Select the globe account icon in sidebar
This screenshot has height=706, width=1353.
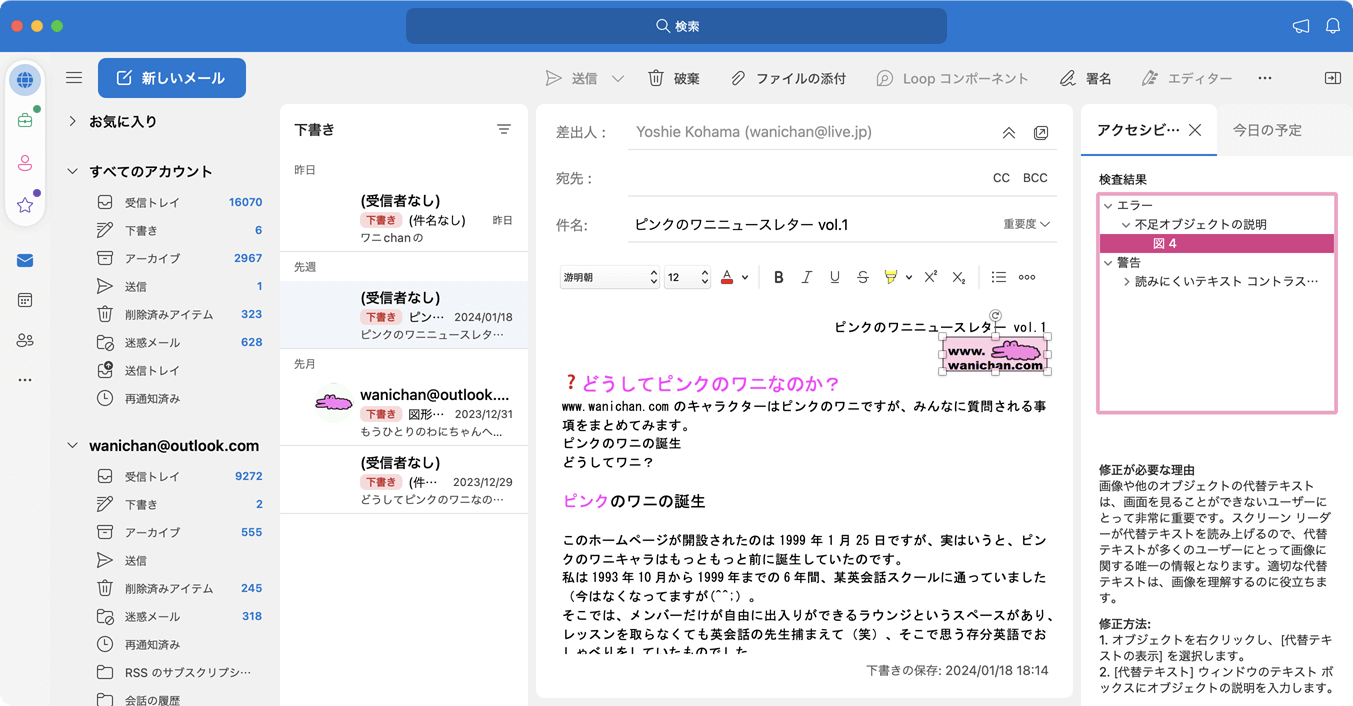click(25, 80)
